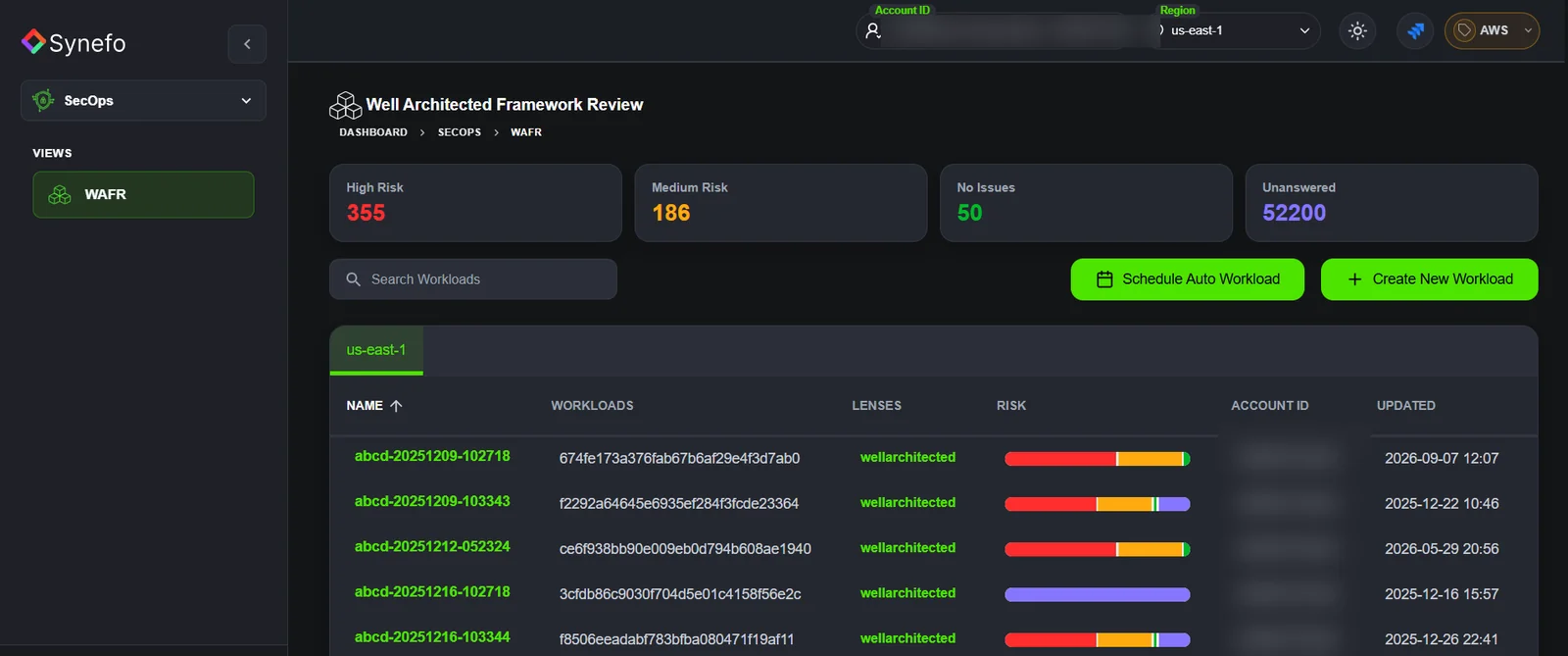Go to SECOPS breadcrumb

pos(460,132)
